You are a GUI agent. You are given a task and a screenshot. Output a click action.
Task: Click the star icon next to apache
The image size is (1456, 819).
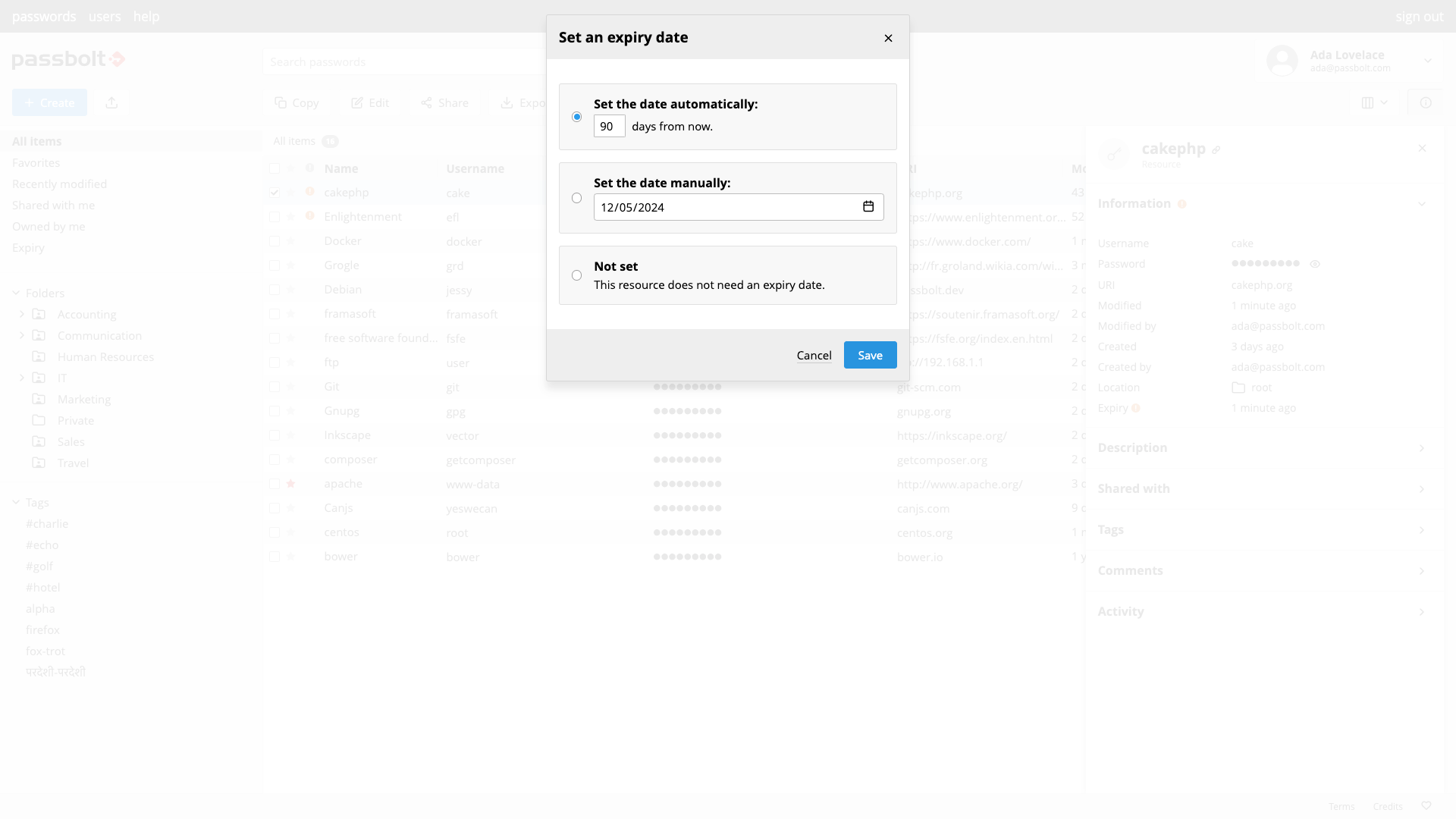coord(290,484)
